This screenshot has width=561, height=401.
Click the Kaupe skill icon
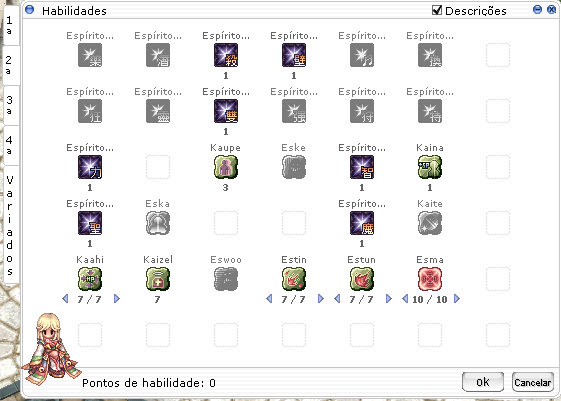pyautogui.click(x=226, y=167)
